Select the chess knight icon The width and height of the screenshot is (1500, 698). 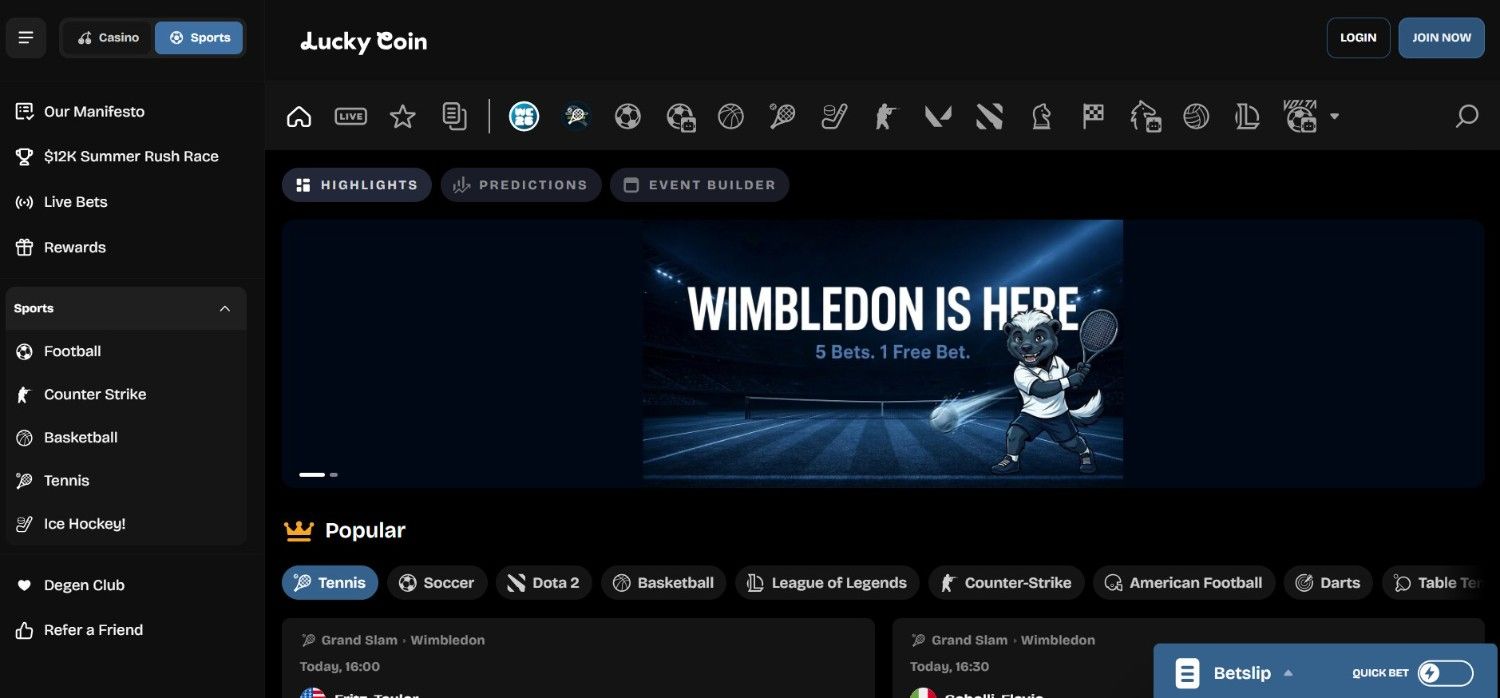[1041, 117]
